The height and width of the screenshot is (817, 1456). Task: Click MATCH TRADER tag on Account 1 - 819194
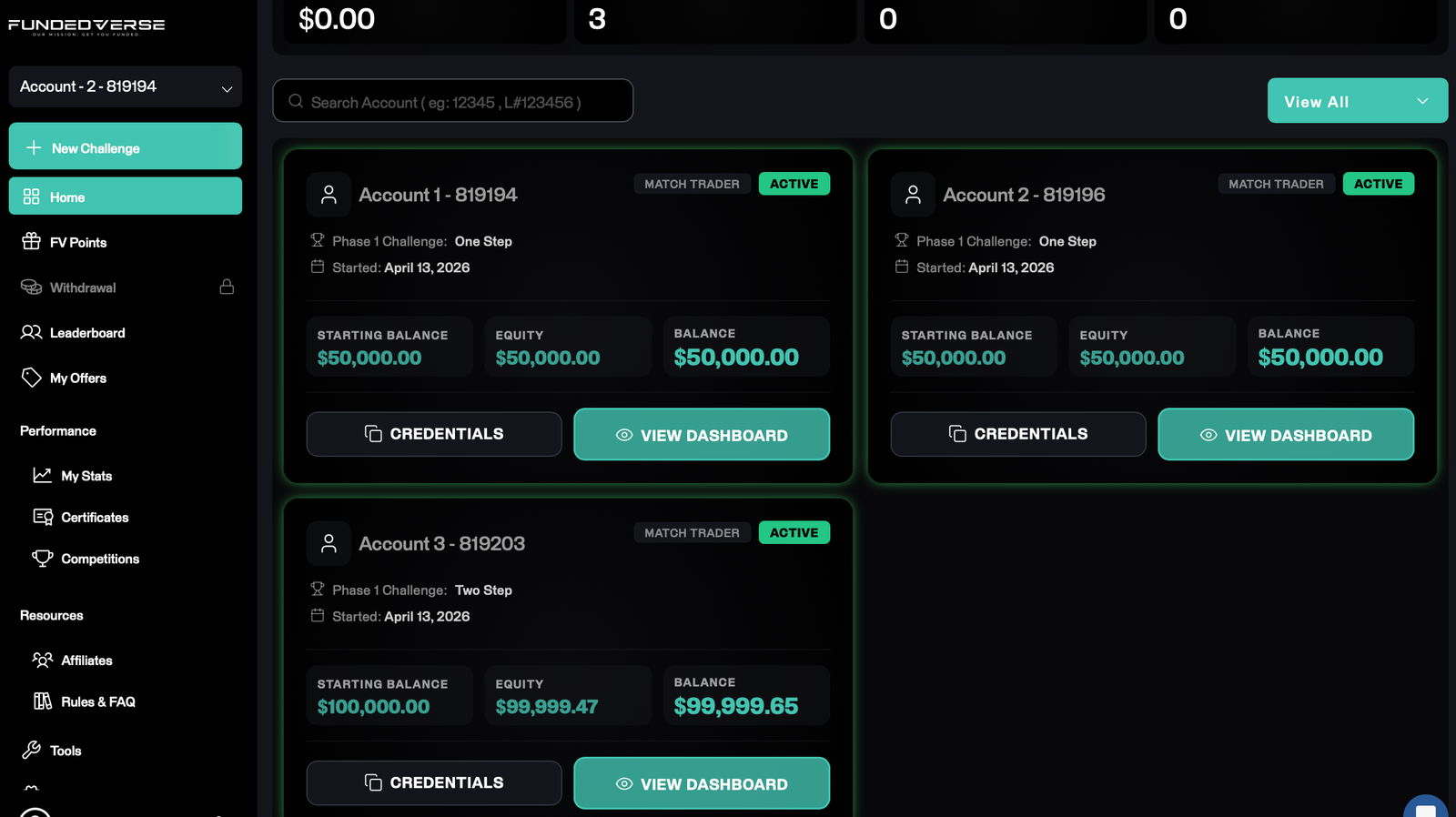point(693,184)
